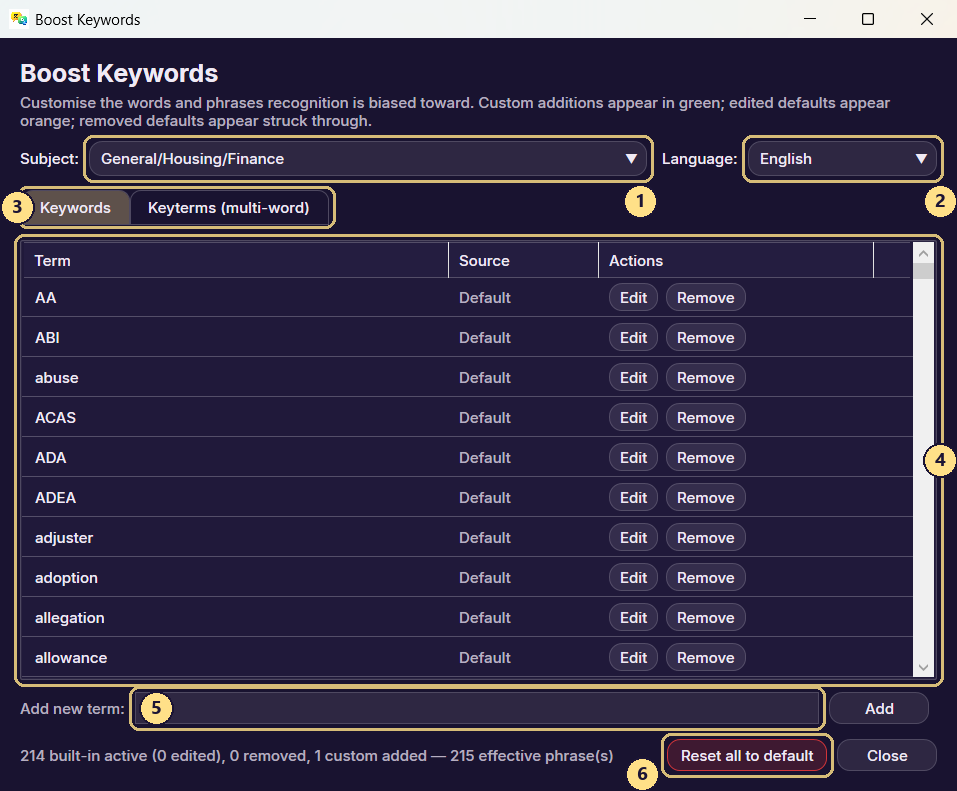Screen dimensions: 957x791
Task: Edit the ABI term
Action: (x=633, y=338)
